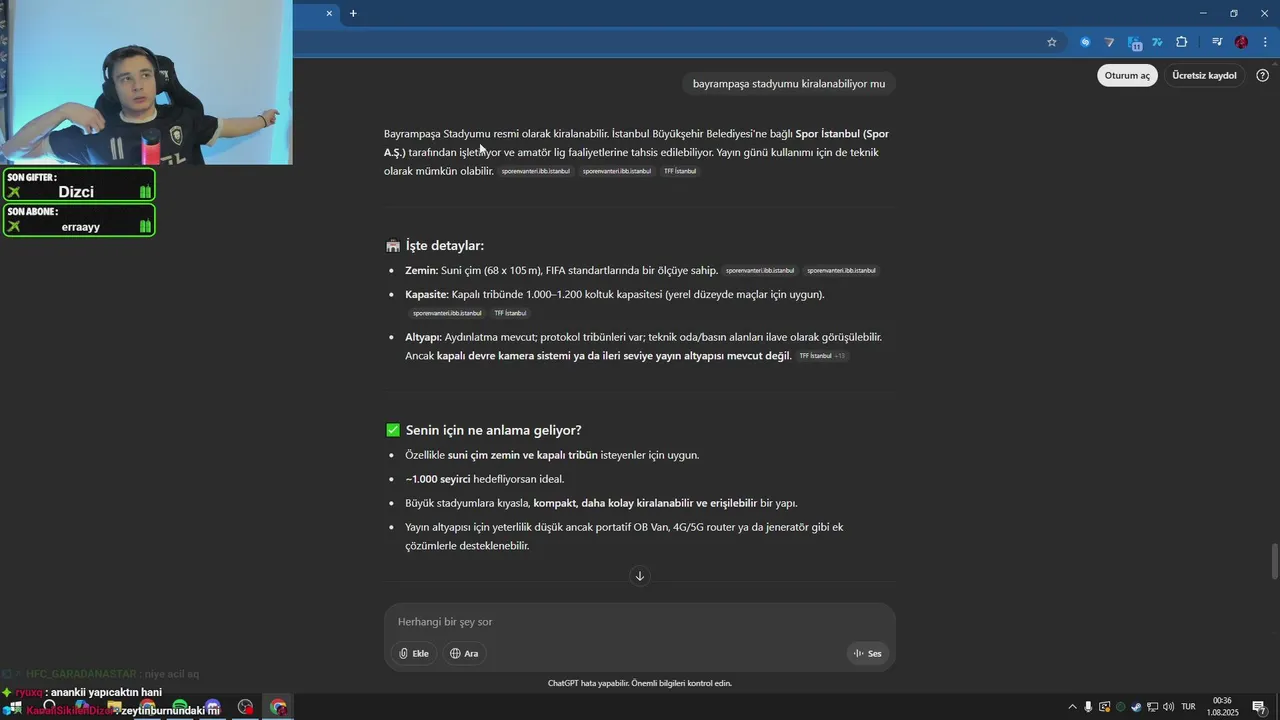
Task: Click the Son Gifter name 'Dizci'
Action: 76,192
